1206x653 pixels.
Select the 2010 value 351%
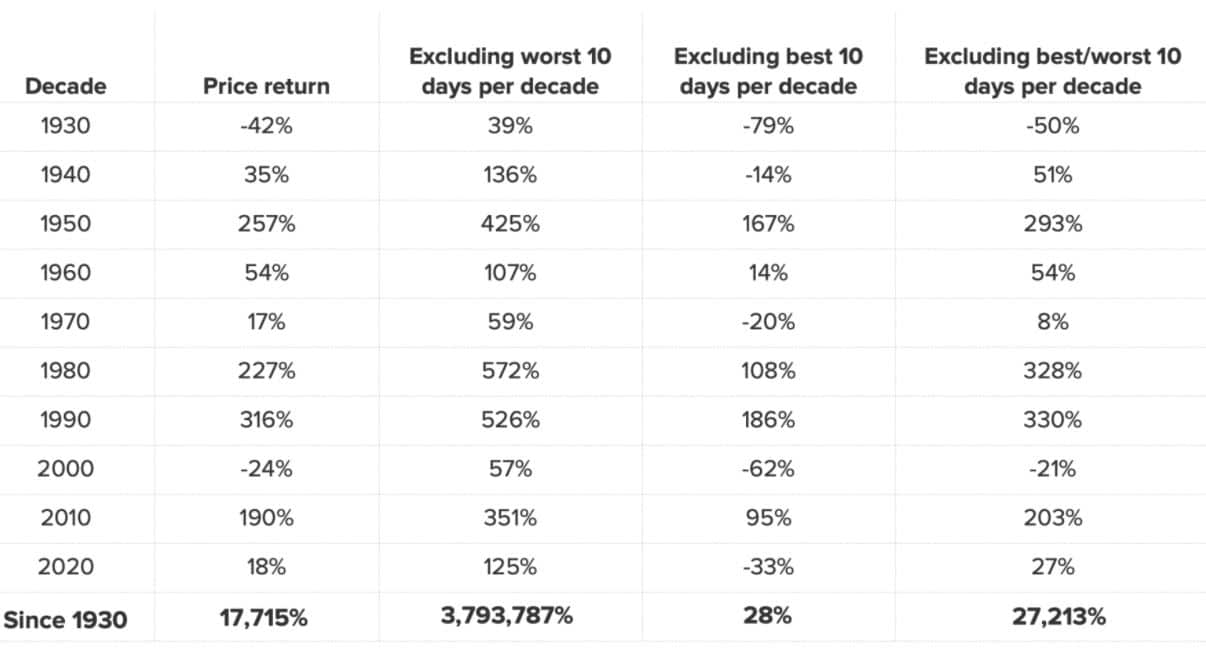[x=511, y=518]
